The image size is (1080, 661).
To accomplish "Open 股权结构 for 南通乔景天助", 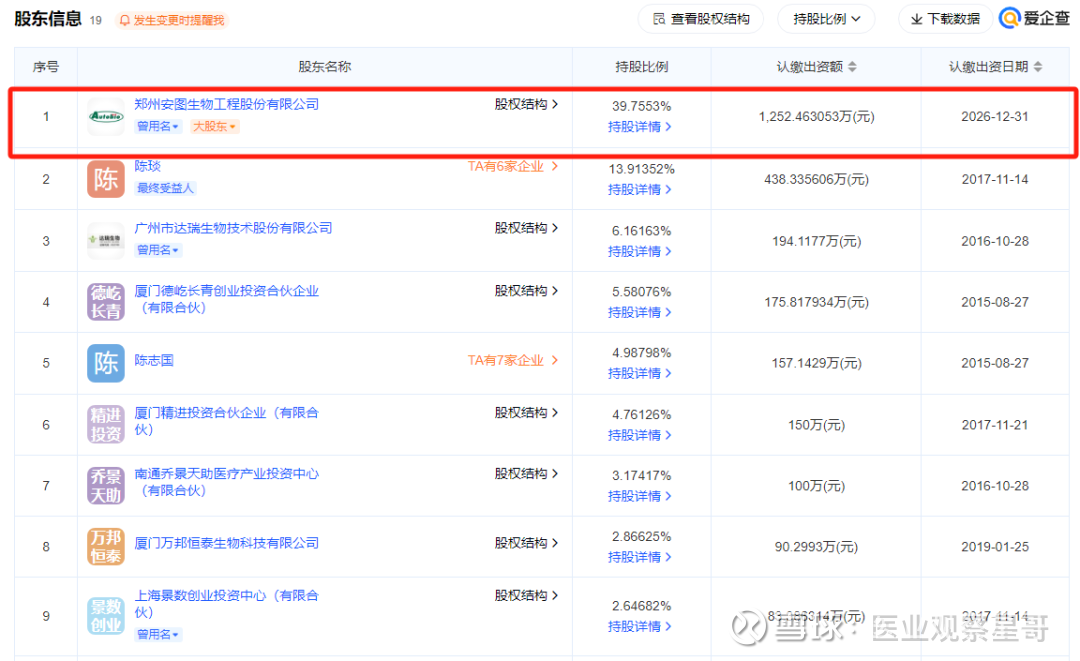I will click(526, 474).
